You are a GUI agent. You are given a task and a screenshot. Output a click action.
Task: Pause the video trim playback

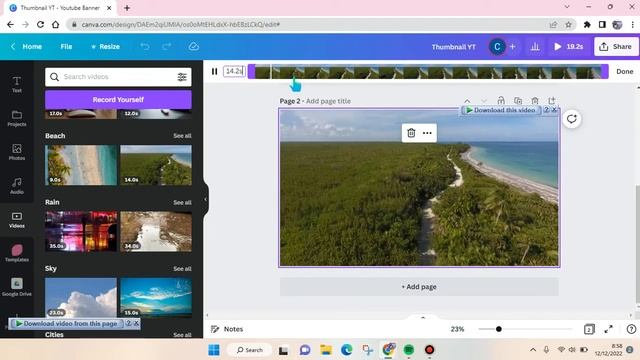[214, 71]
